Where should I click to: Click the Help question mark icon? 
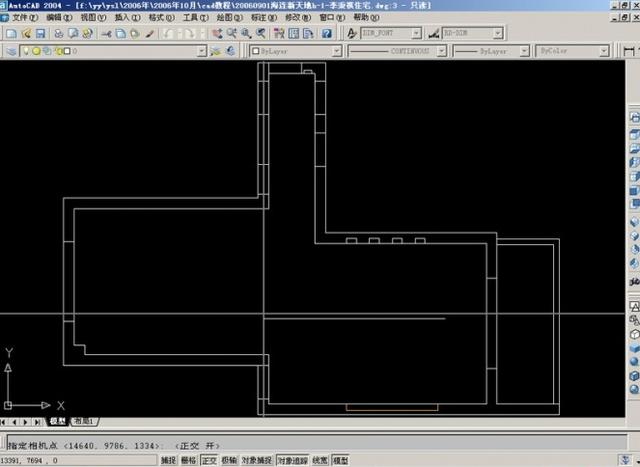coord(327,33)
